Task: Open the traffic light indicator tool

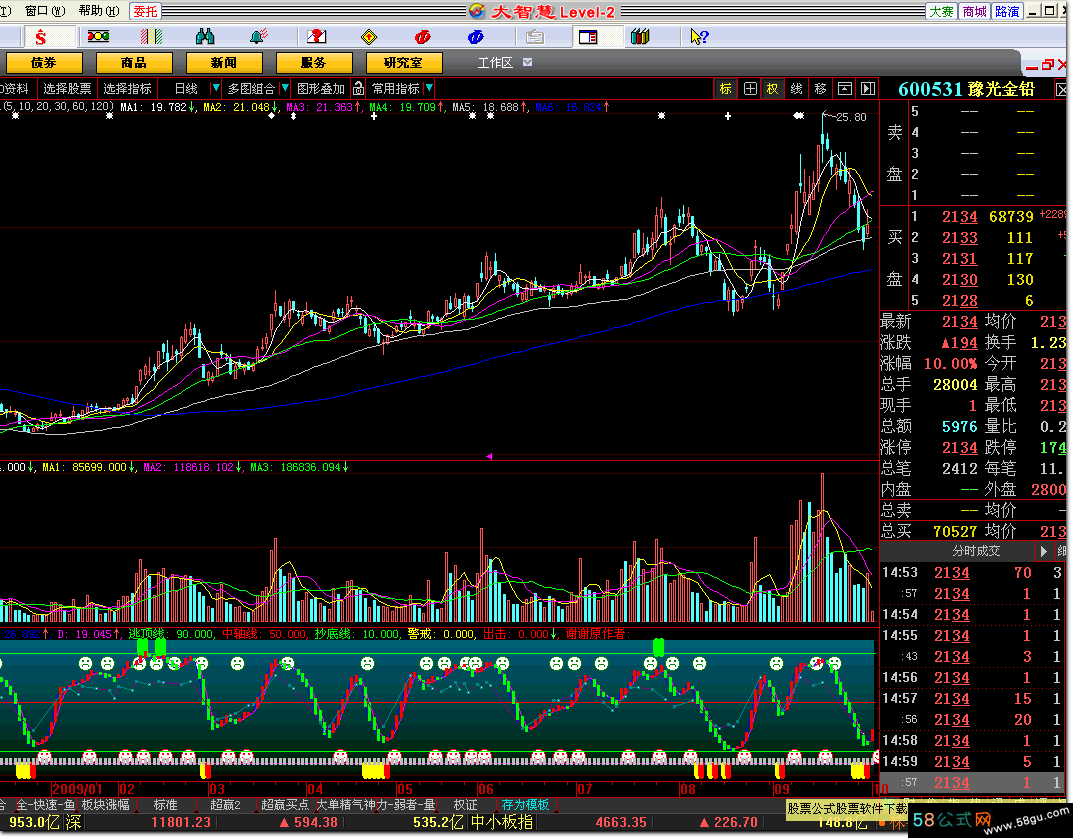Action: [98, 36]
